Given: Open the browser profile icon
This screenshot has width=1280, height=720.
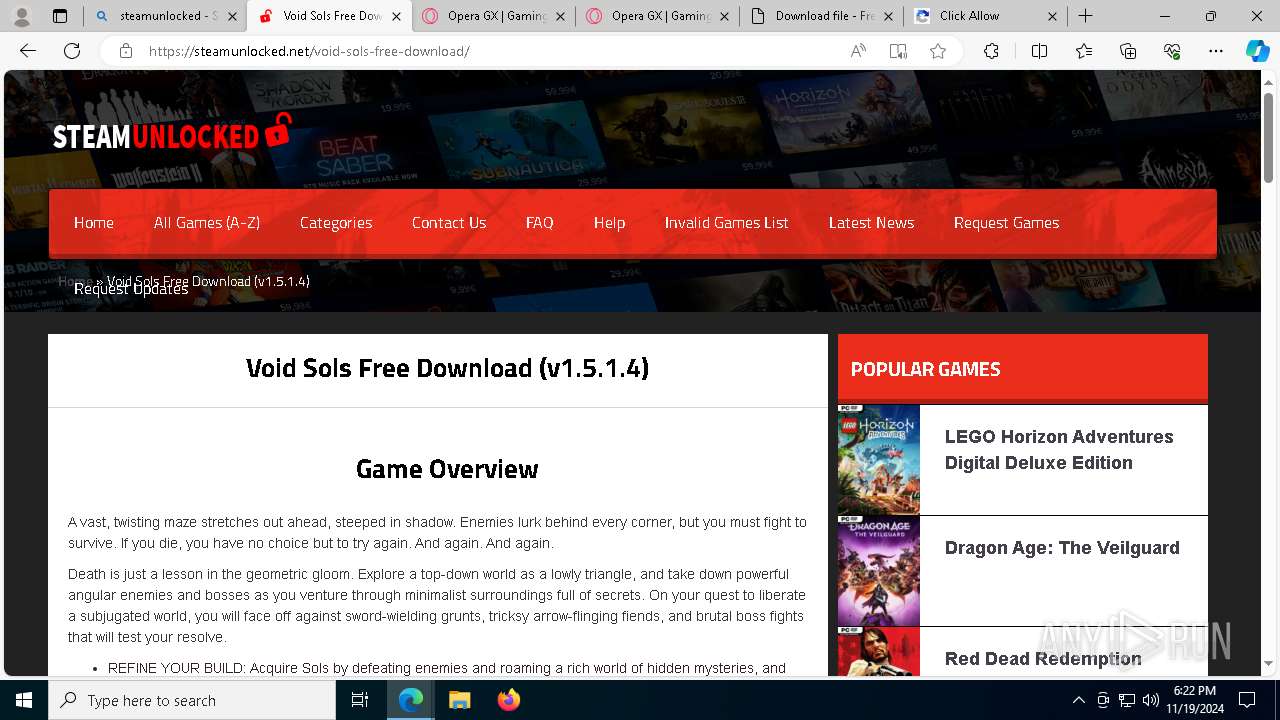Looking at the screenshot, I should pos(22,16).
